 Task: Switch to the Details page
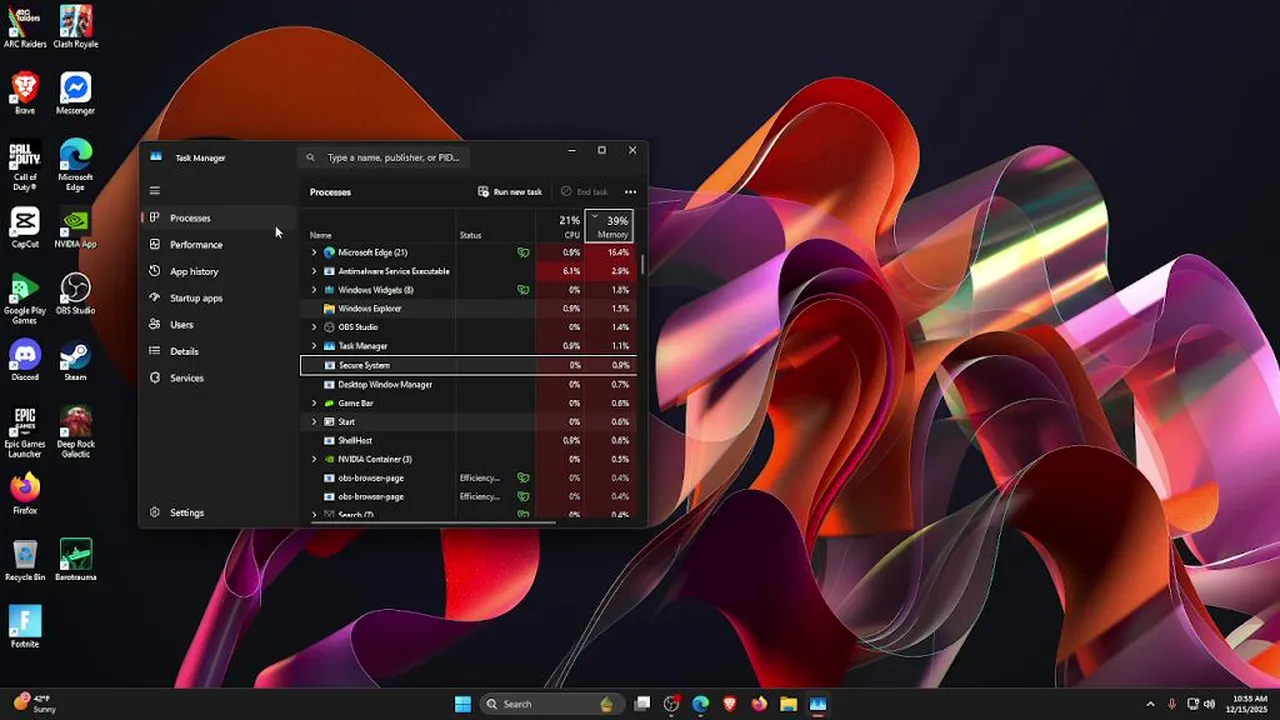[217, 351]
